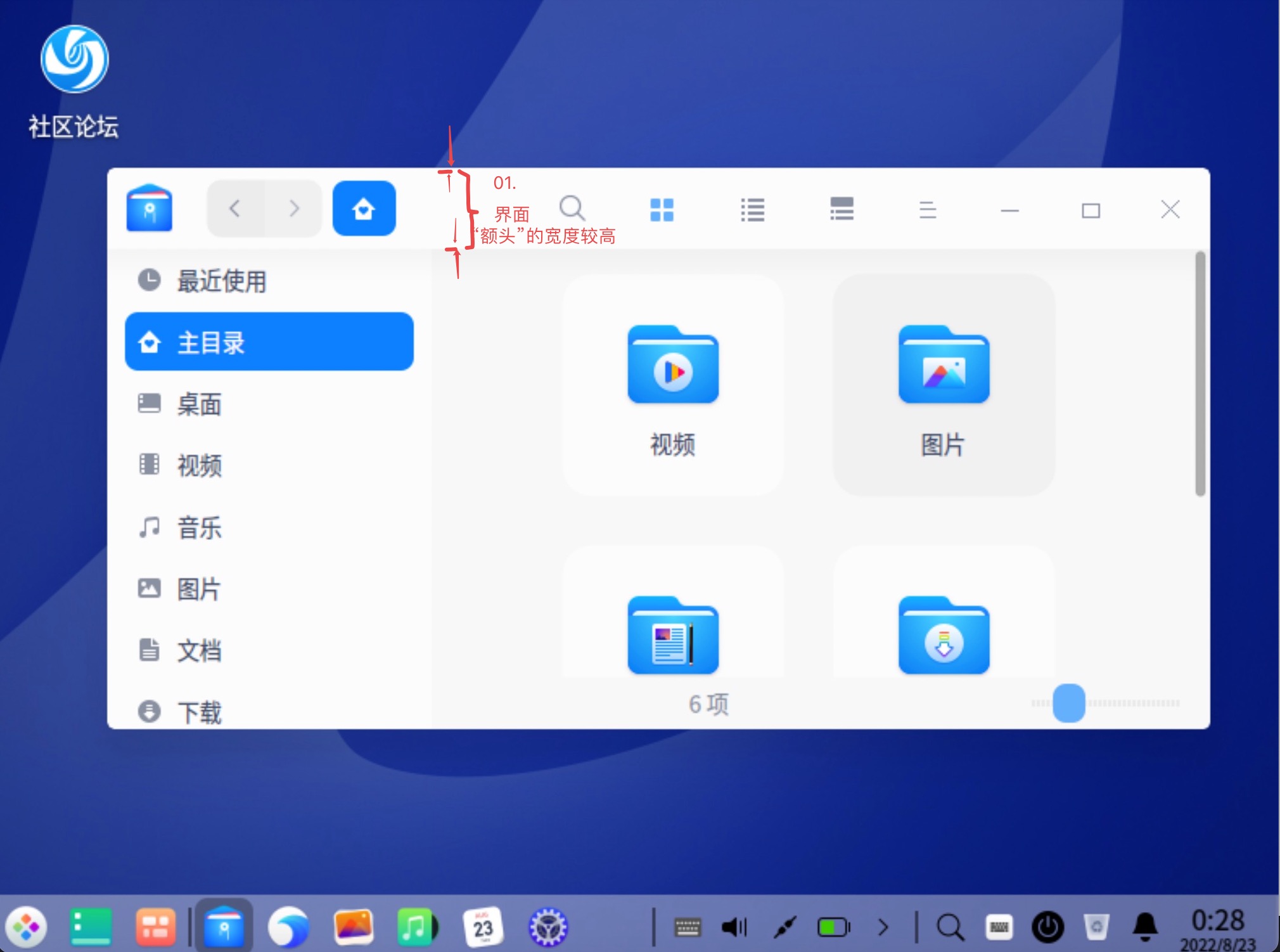The width and height of the screenshot is (1280, 952).
Task: Switch to list view mode
Action: coord(752,210)
